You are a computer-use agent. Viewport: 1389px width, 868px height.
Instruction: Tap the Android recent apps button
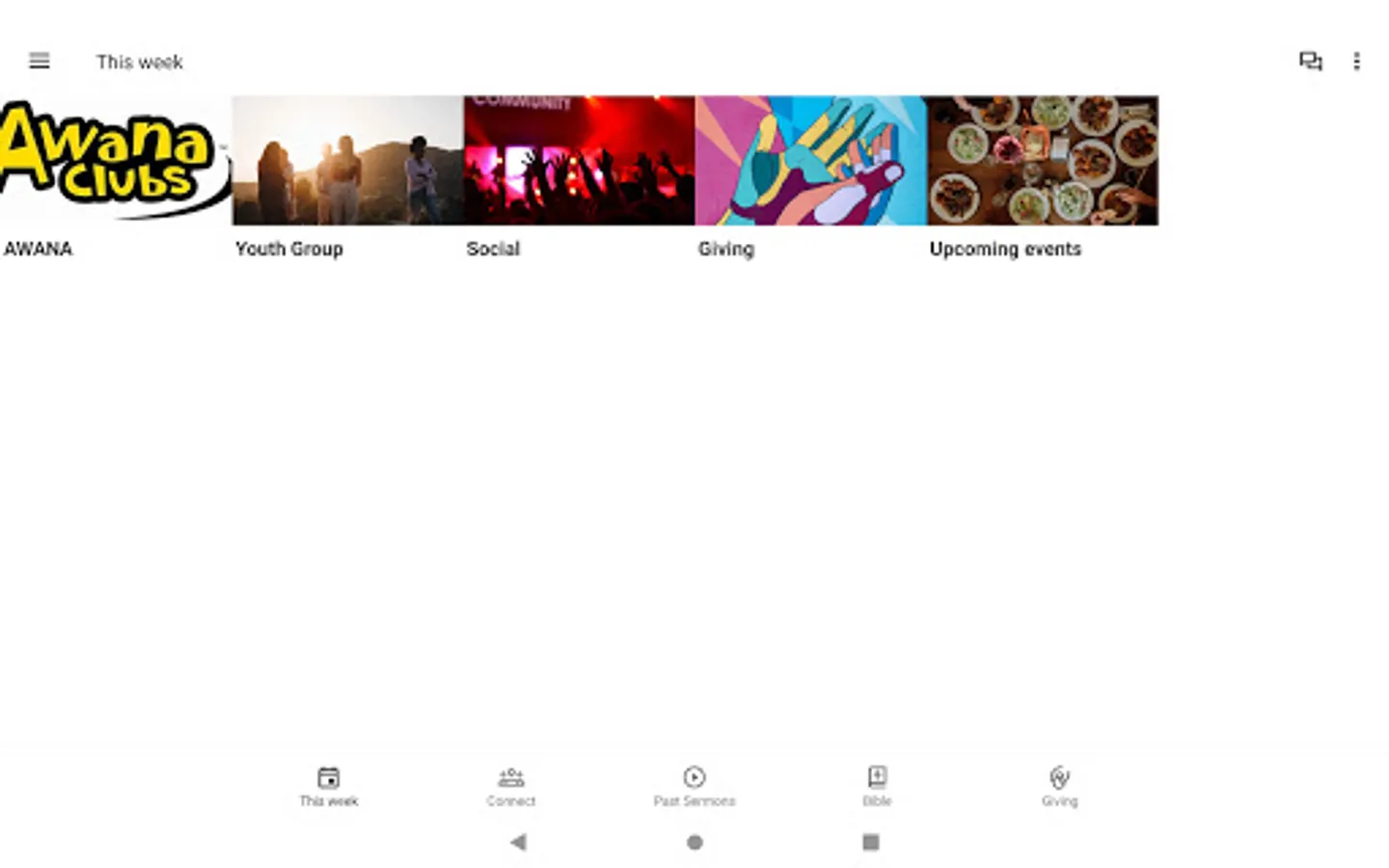(870, 842)
